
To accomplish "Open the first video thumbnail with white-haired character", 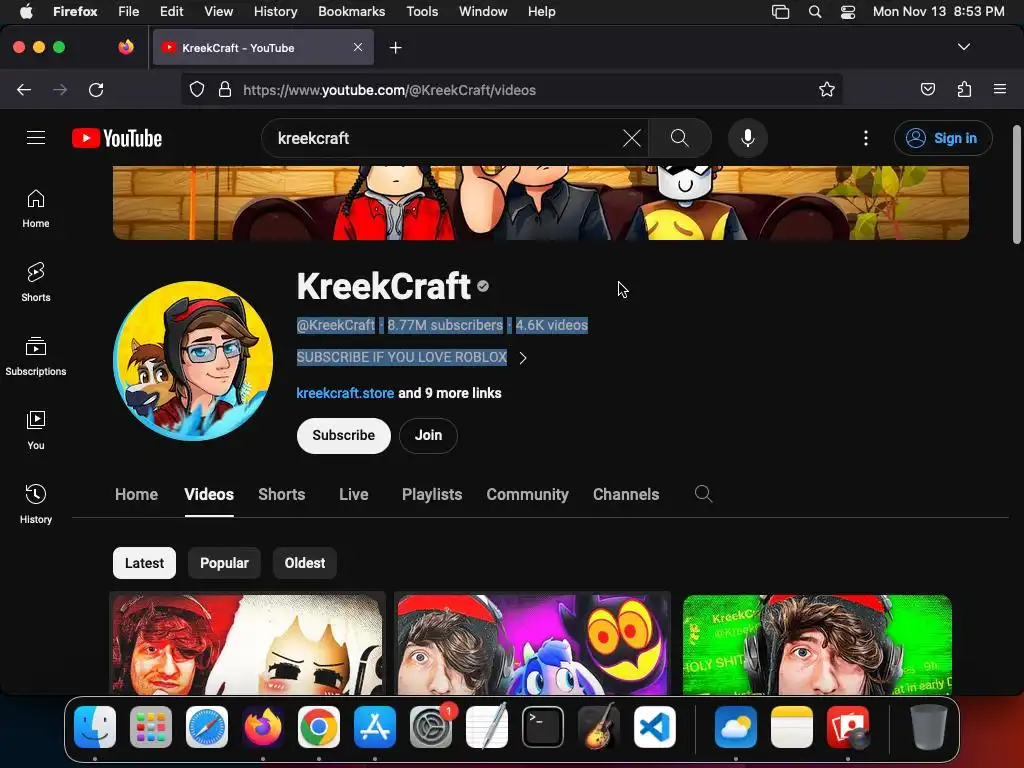I will click(x=248, y=644).
